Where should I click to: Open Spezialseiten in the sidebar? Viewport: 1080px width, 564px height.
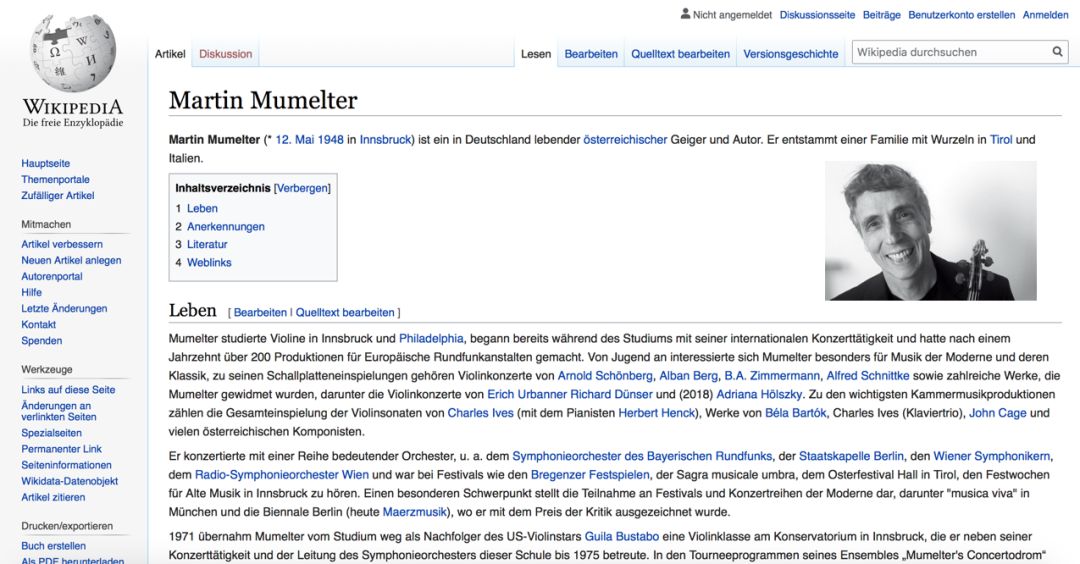(52, 432)
